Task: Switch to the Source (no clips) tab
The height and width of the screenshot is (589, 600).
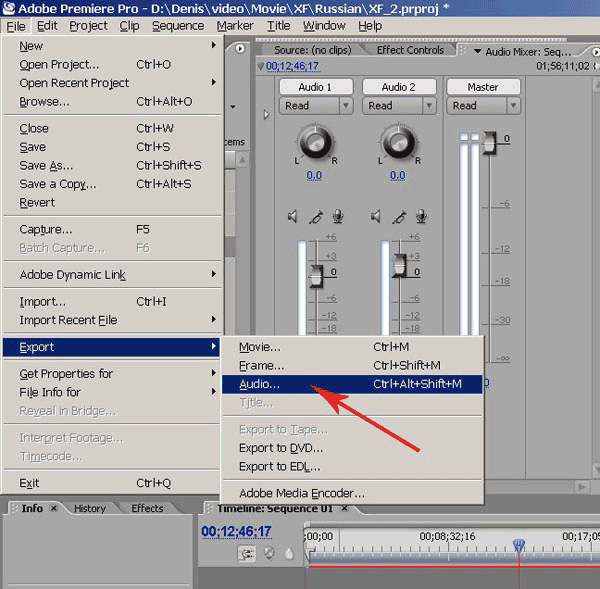Action: tap(313, 50)
